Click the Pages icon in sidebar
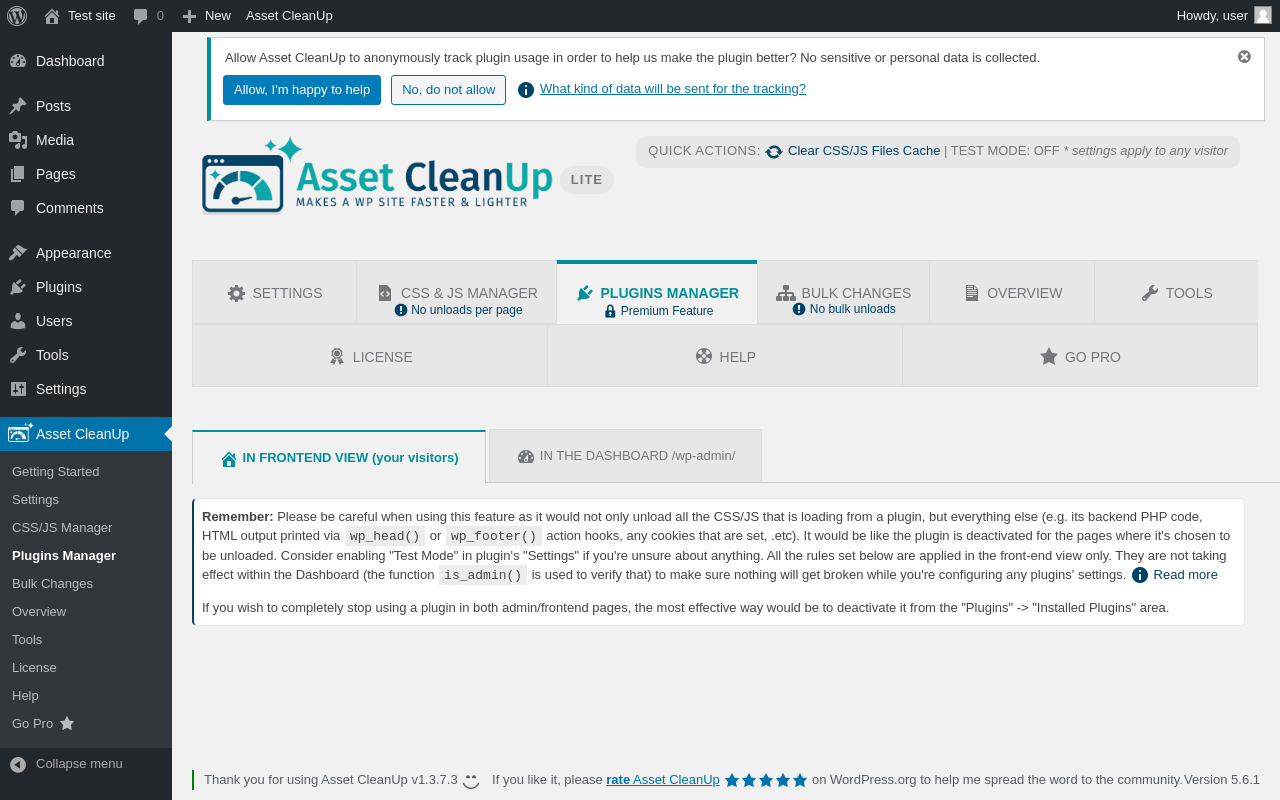Image resolution: width=1280 pixels, height=800 pixels. pyautogui.click(x=18, y=174)
